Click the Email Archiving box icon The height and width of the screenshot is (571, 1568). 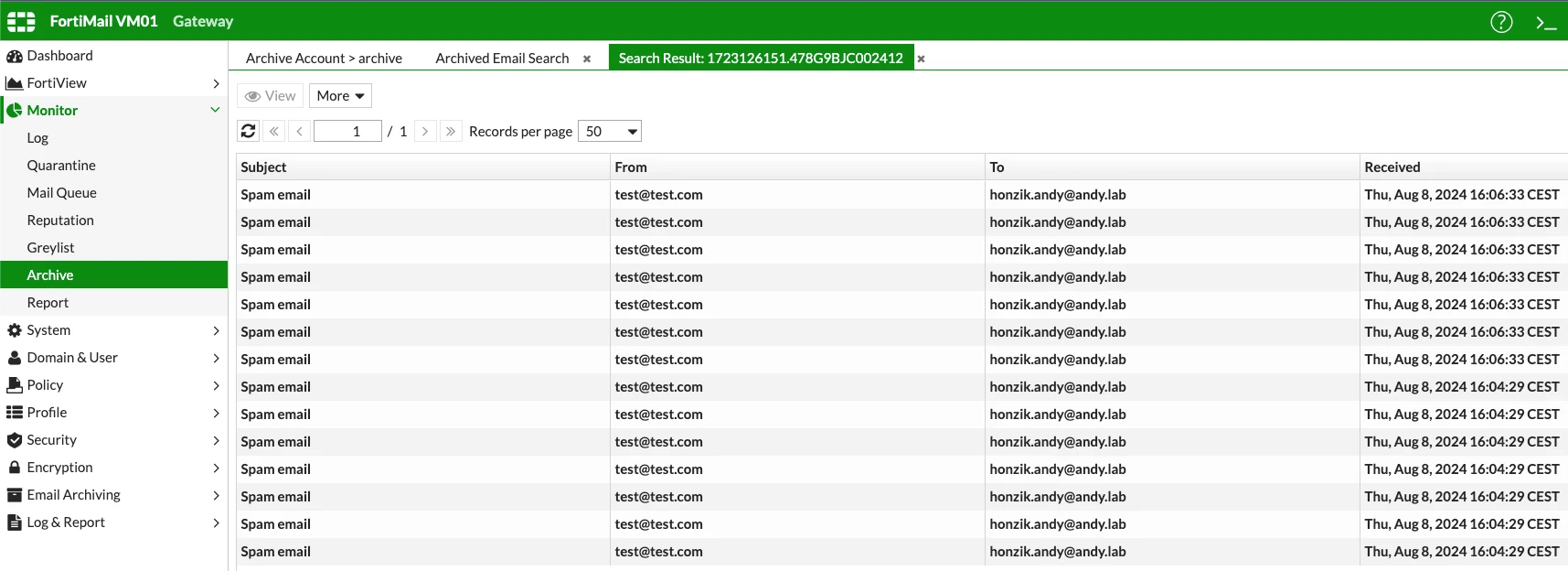pos(15,495)
